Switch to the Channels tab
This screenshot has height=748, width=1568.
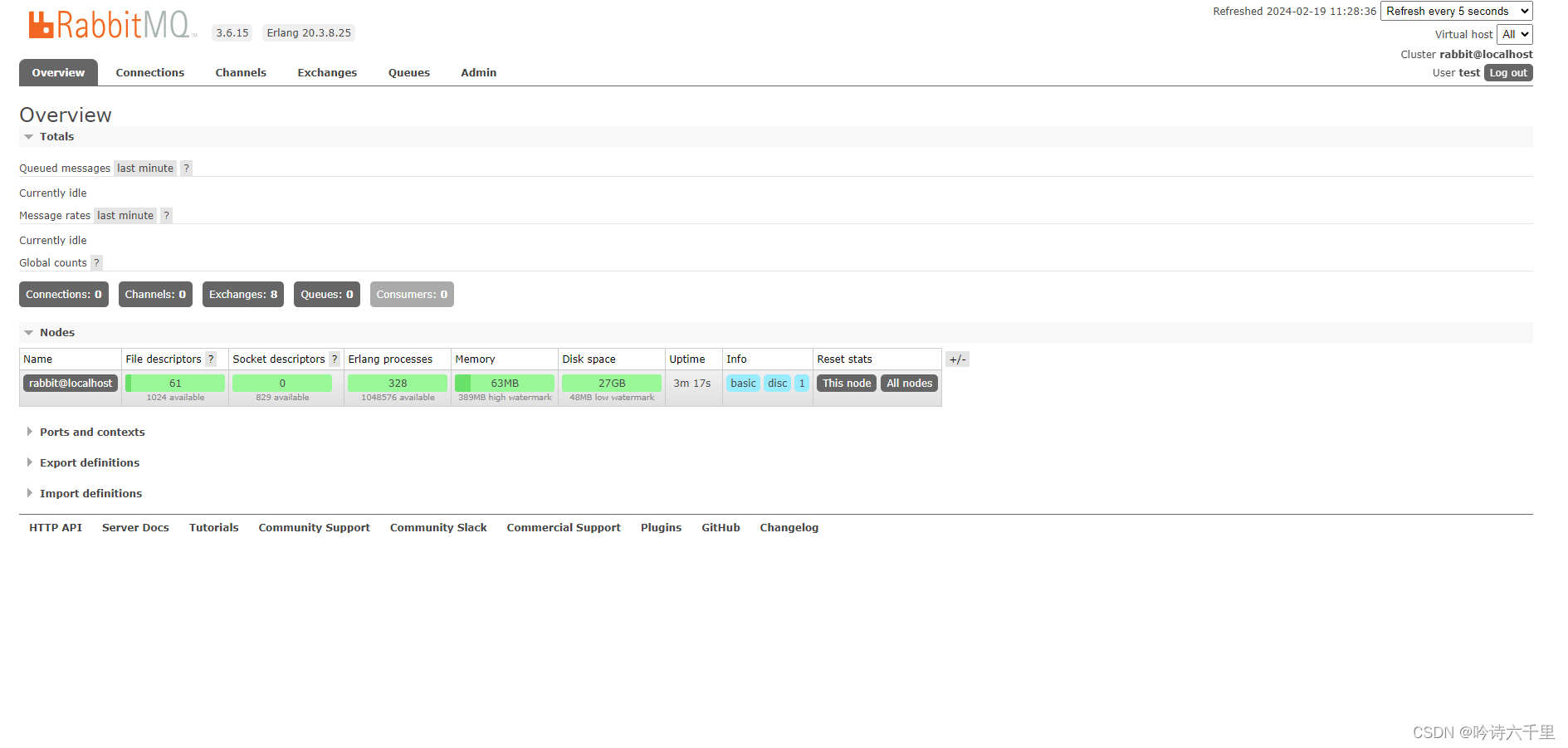click(x=241, y=72)
